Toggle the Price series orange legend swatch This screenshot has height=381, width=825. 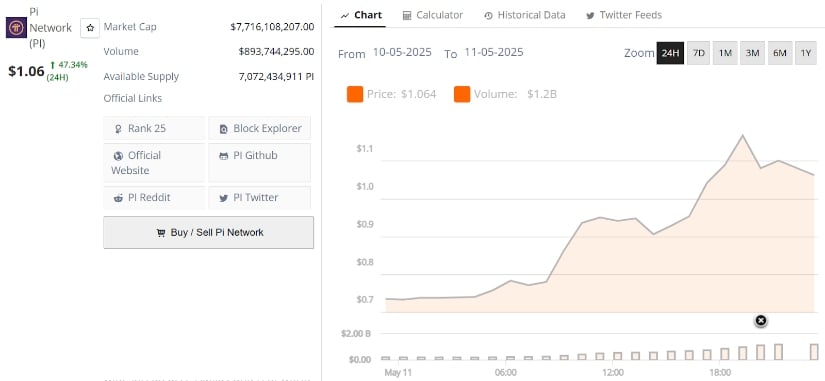(x=355, y=95)
